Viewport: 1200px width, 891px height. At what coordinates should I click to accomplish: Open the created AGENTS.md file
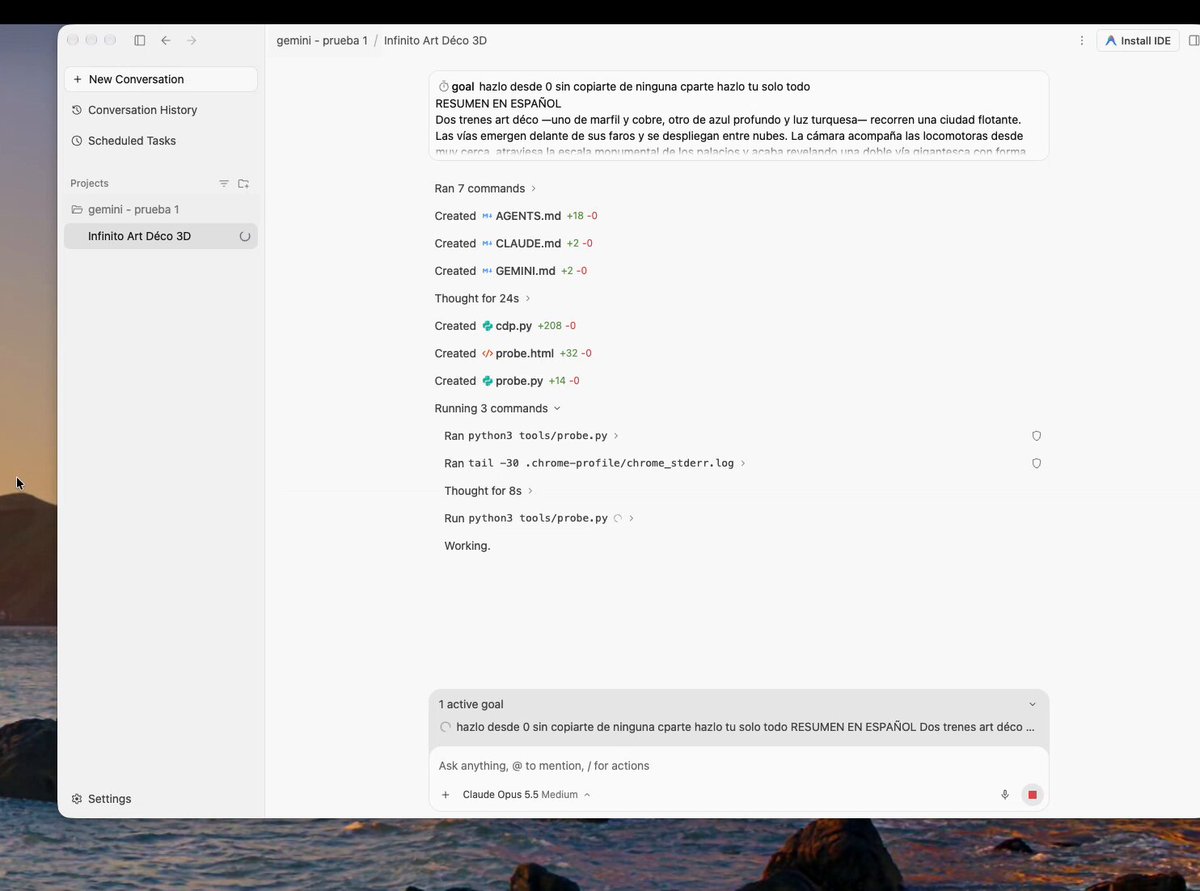pyautogui.click(x=528, y=216)
